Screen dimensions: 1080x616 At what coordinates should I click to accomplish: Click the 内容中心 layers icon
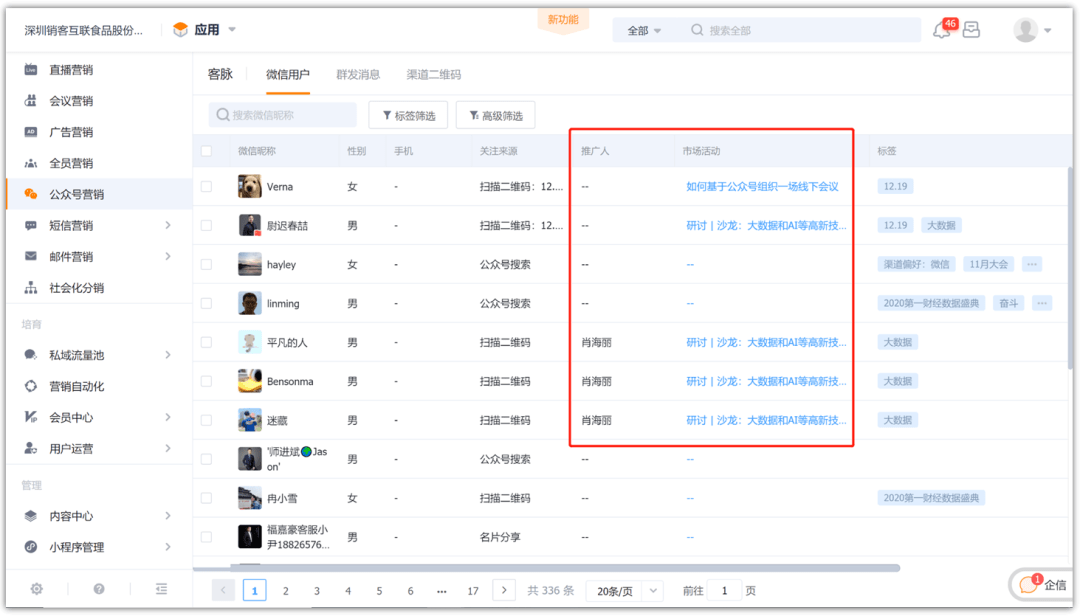tap(31, 516)
